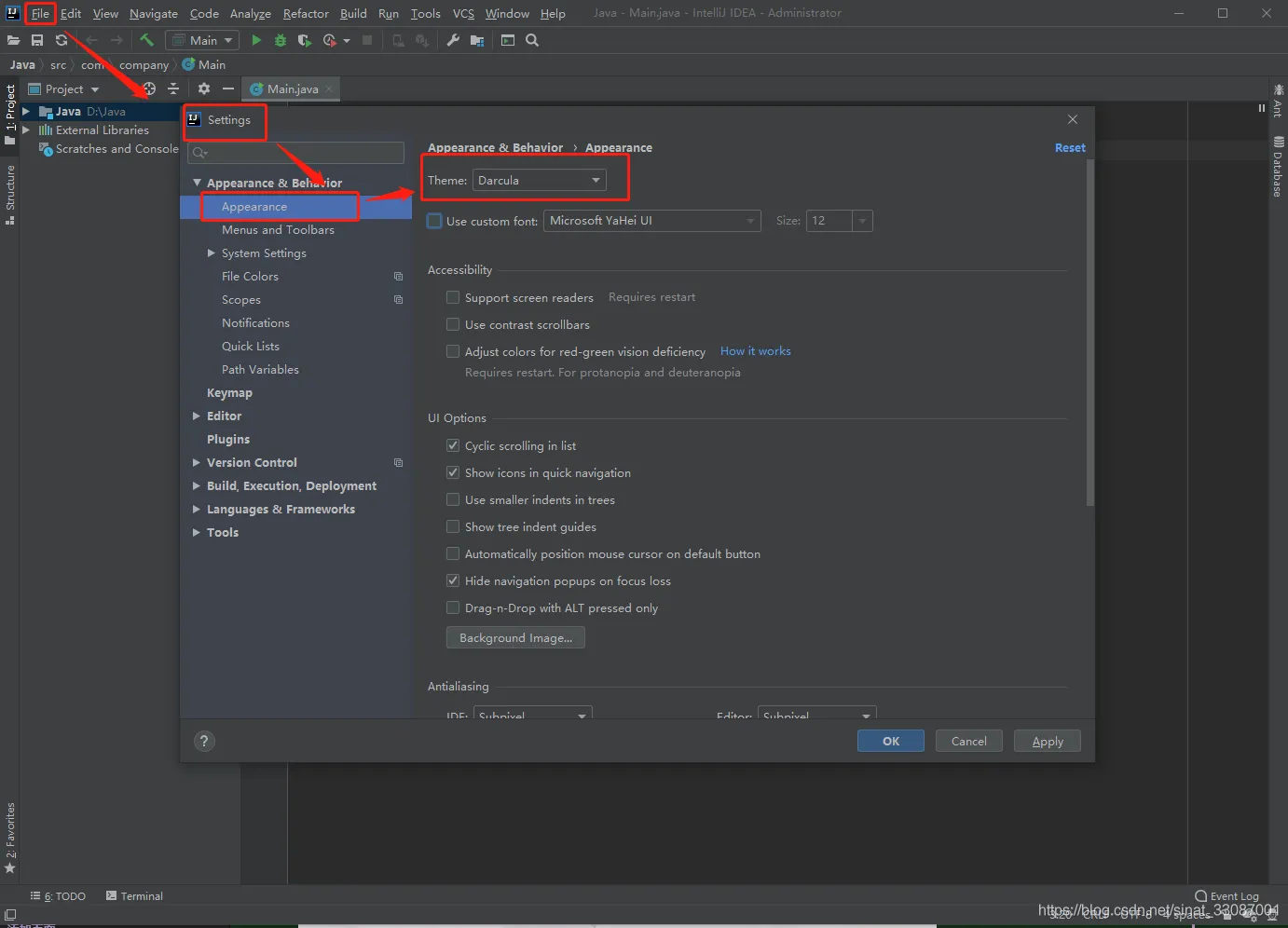Click the copy icon beside File Colors
The image size is (1288, 928).
399,277
